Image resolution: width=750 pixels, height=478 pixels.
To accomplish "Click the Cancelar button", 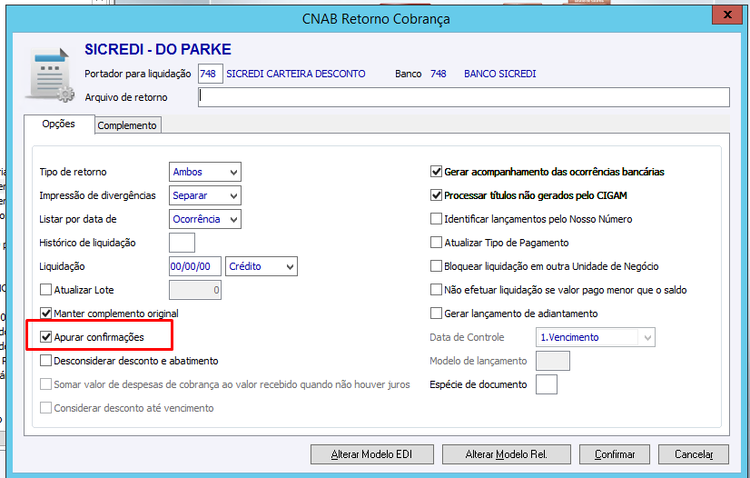I will pos(694,454).
